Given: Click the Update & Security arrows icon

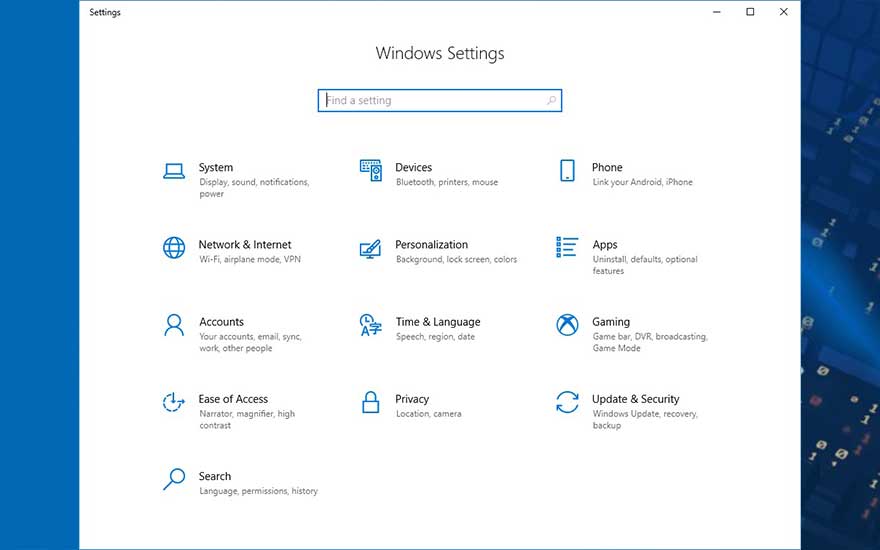Looking at the screenshot, I should pos(567,402).
